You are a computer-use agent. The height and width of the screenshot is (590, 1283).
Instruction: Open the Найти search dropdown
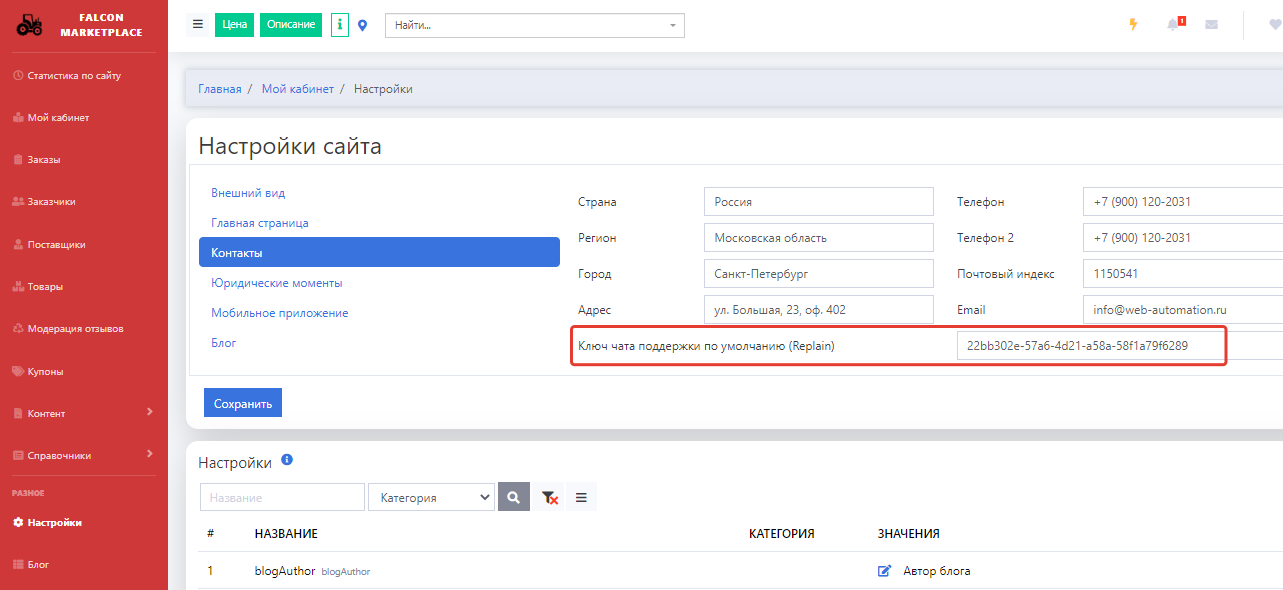[534, 25]
